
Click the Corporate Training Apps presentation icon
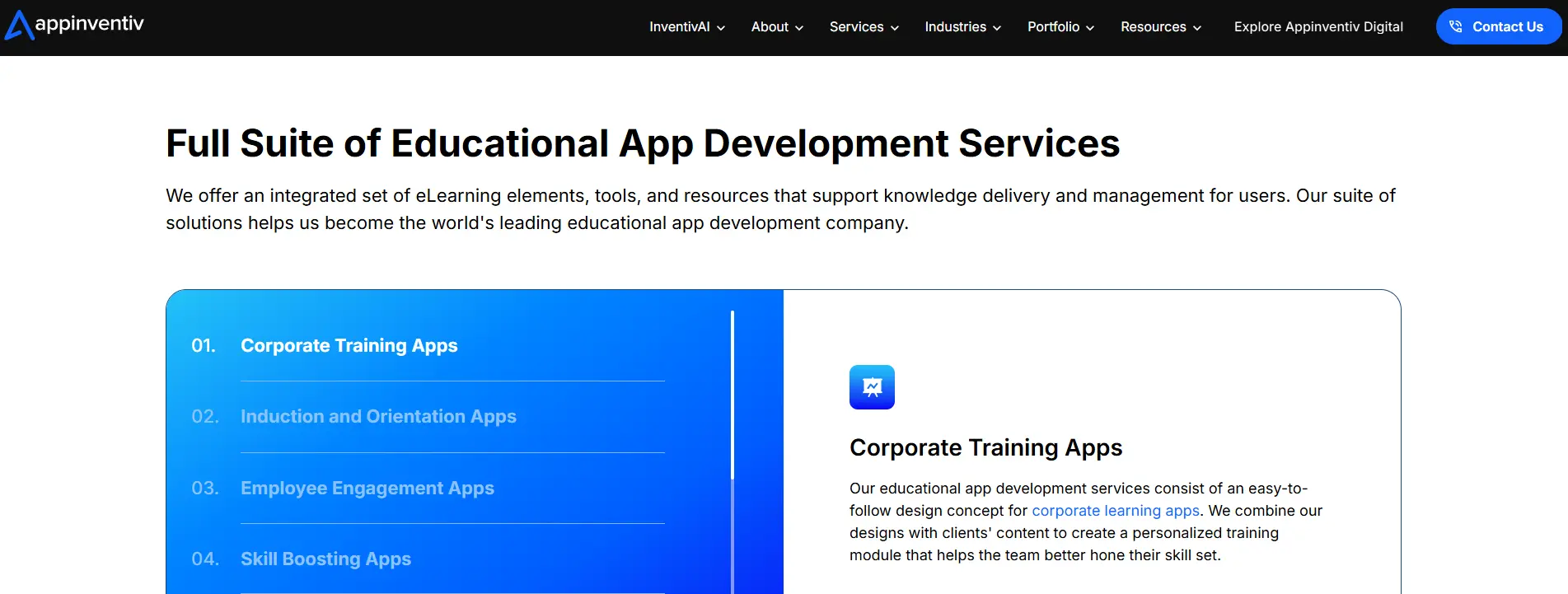click(872, 387)
